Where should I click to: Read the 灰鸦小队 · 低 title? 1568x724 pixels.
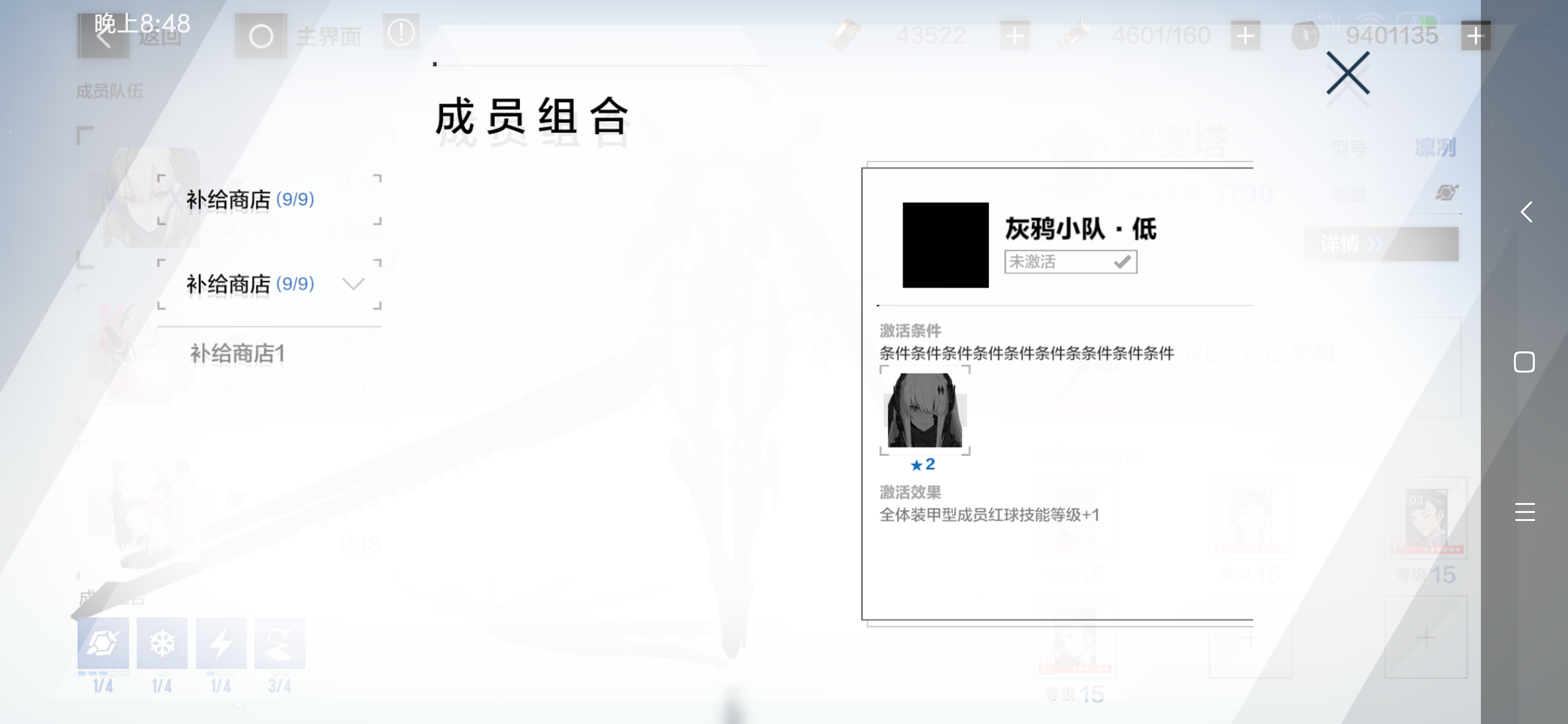point(1080,229)
